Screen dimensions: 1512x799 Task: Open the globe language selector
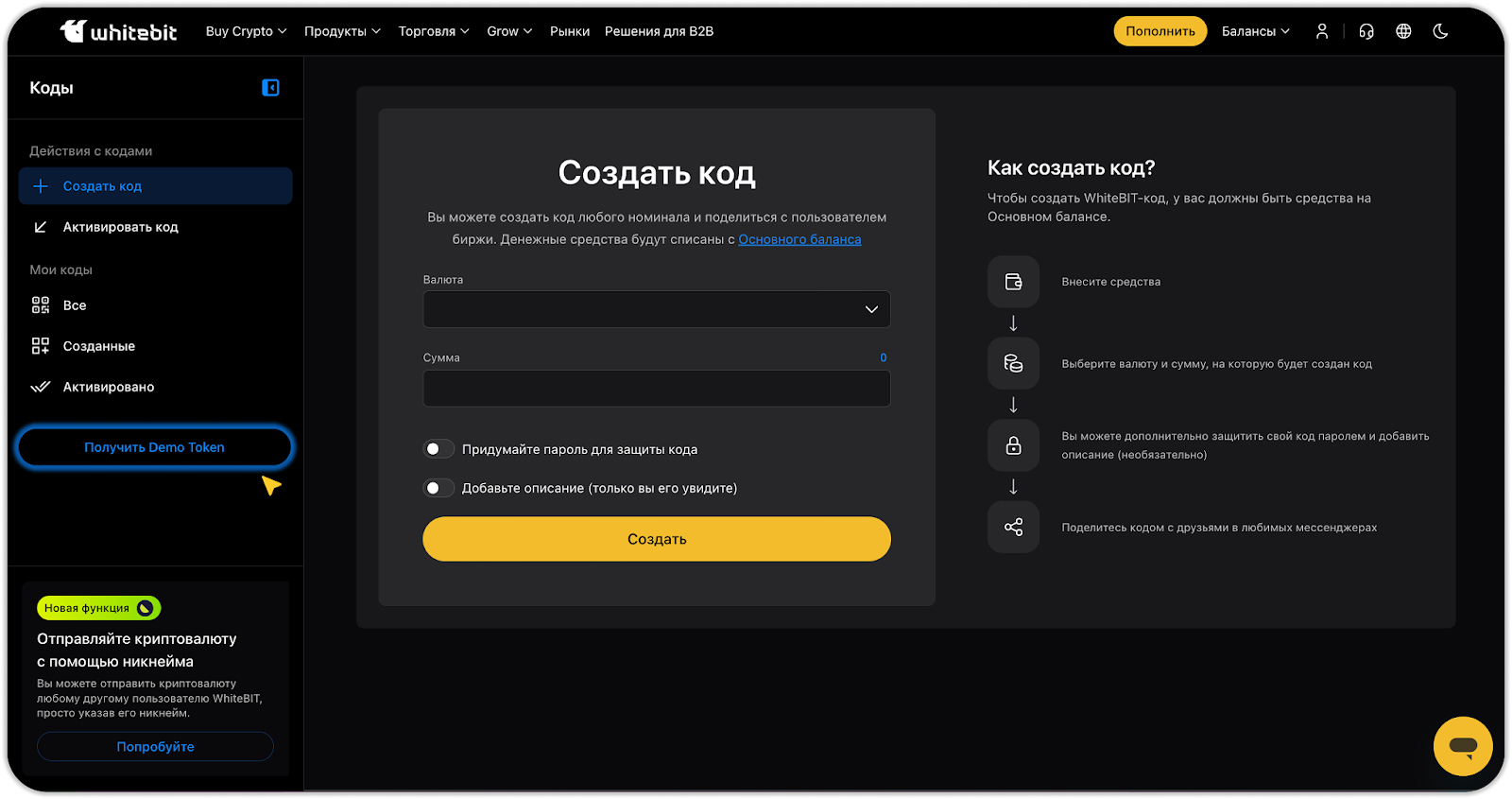(1403, 31)
